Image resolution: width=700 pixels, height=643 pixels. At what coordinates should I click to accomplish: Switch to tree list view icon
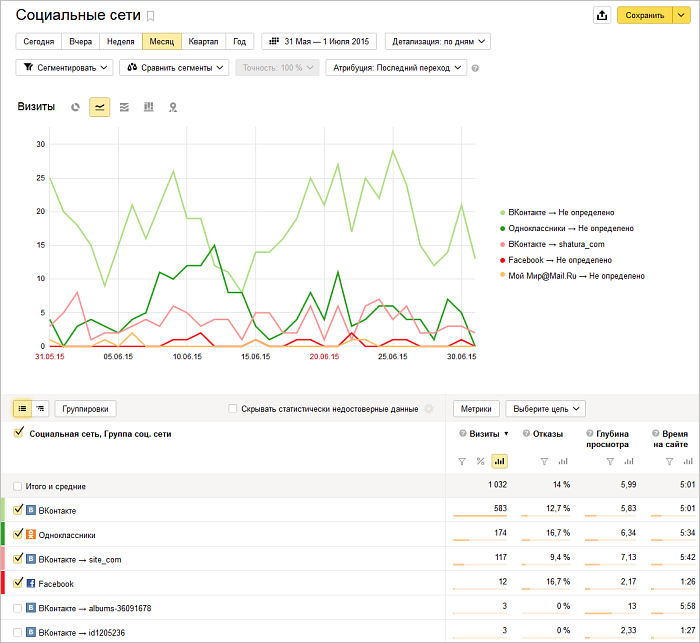click(x=40, y=409)
